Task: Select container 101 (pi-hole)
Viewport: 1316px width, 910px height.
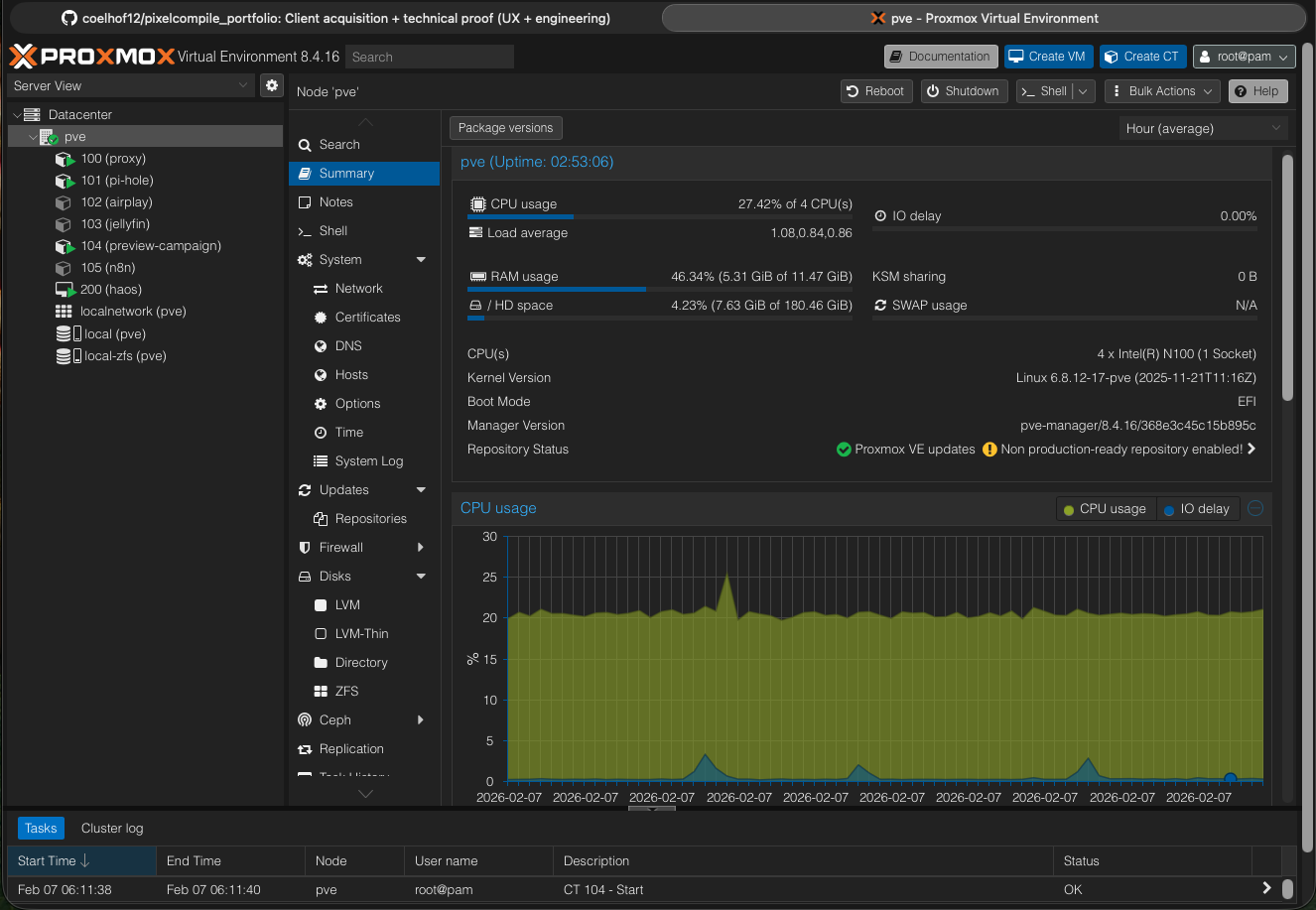Action: point(117,181)
